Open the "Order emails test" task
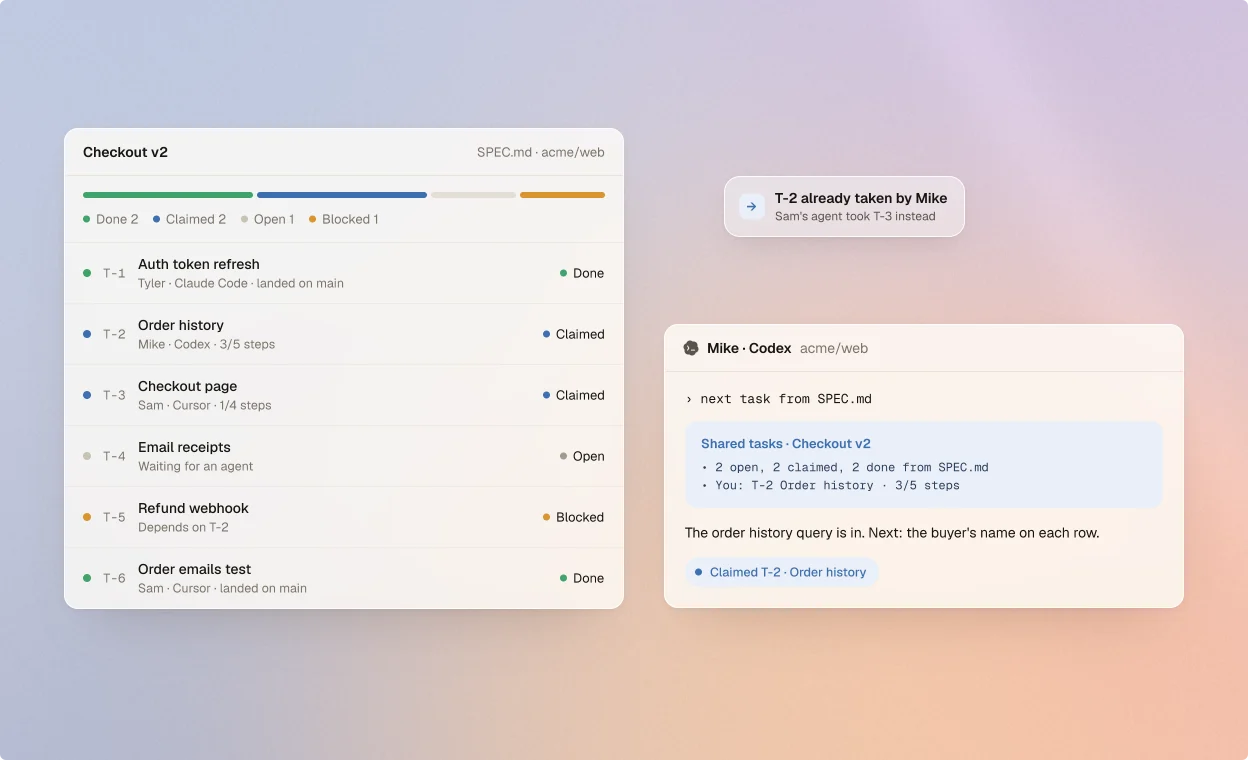 [344, 578]
